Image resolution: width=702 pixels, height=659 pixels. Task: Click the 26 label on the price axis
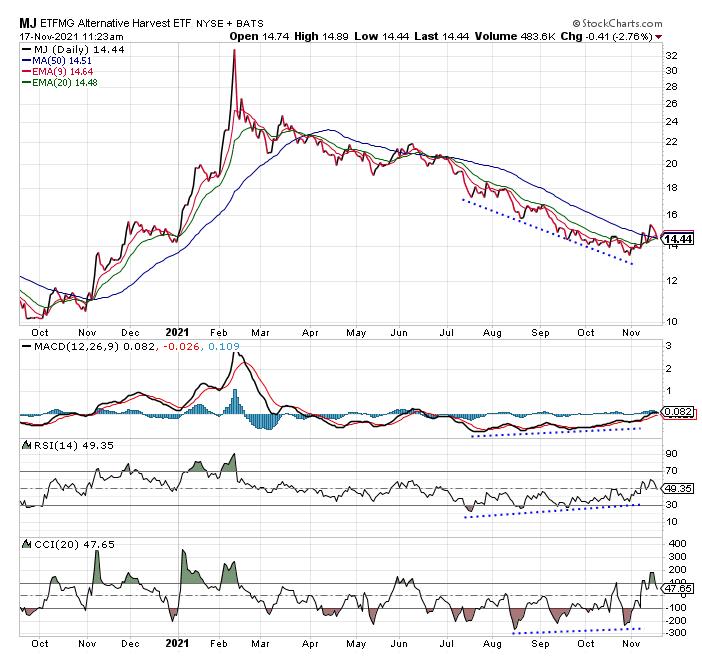[x=672, y=104]
